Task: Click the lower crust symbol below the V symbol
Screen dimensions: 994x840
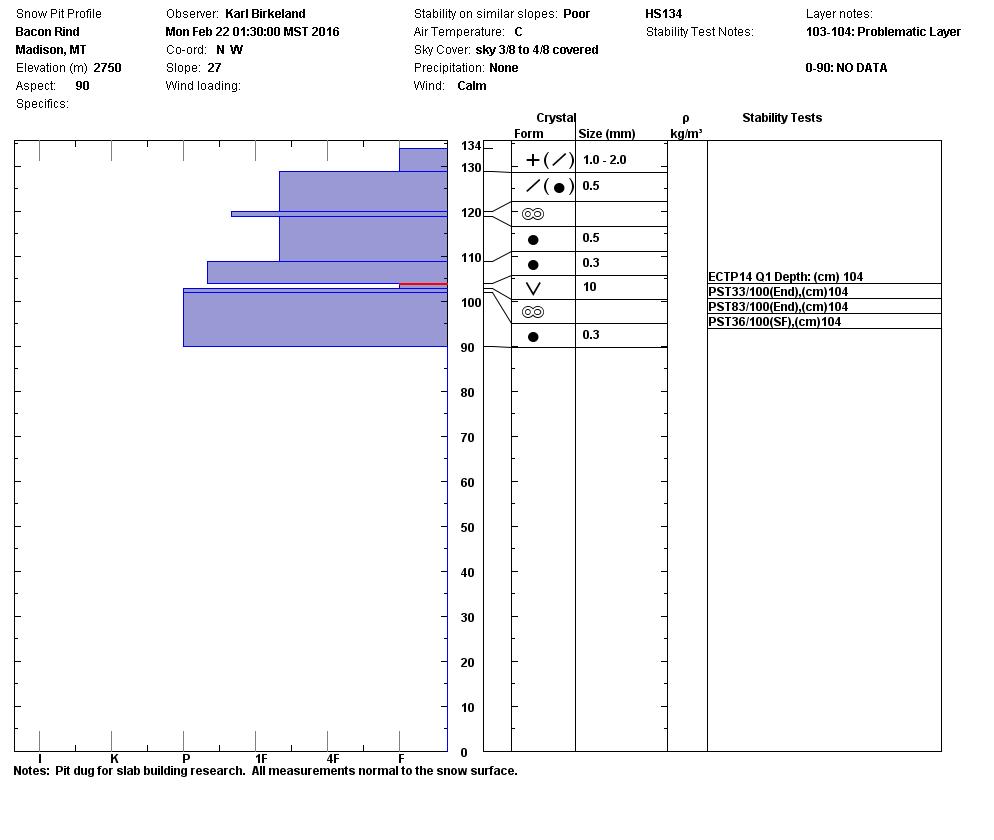Action: 532,312
